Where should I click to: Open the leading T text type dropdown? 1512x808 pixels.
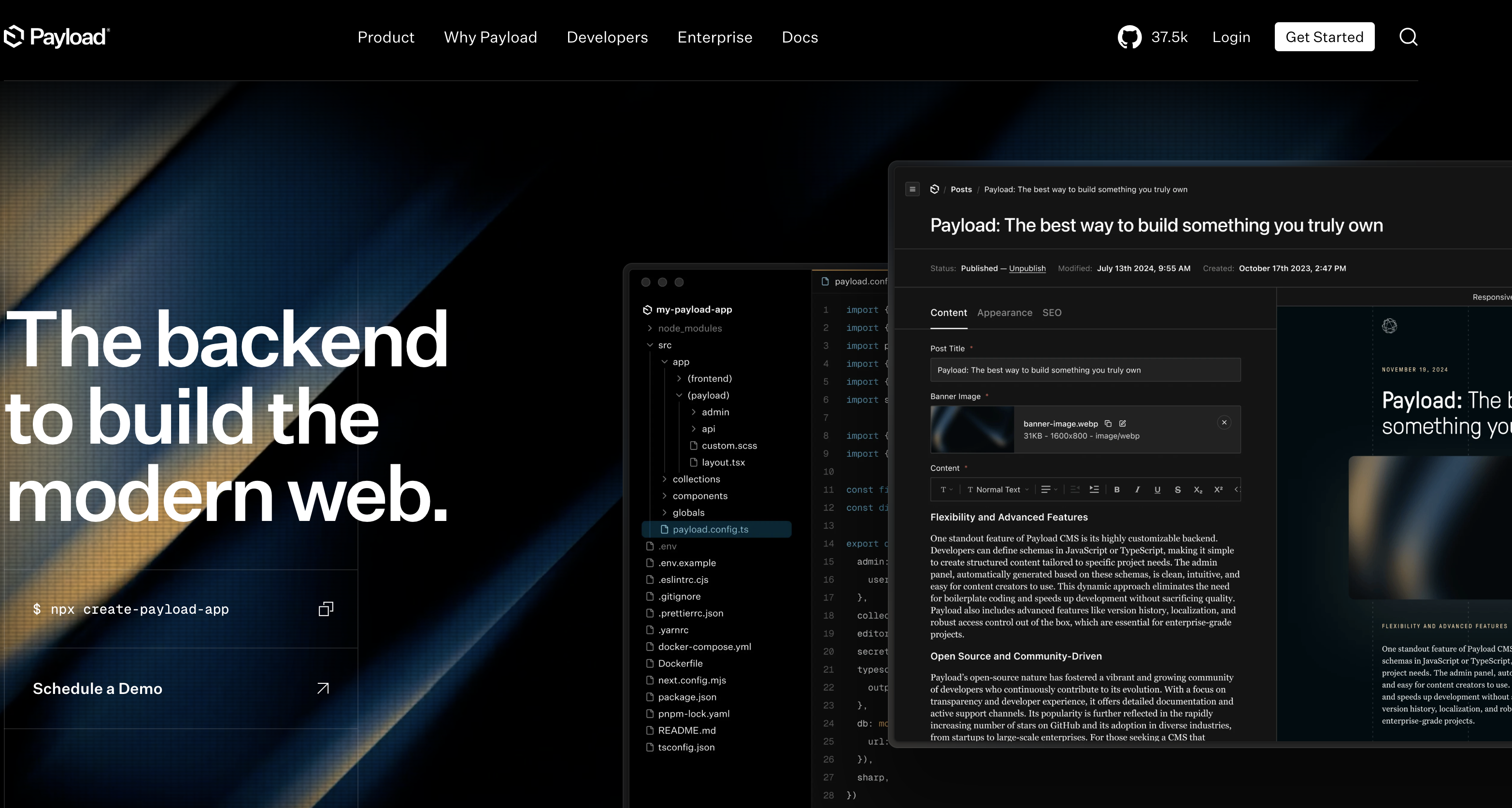946,490
